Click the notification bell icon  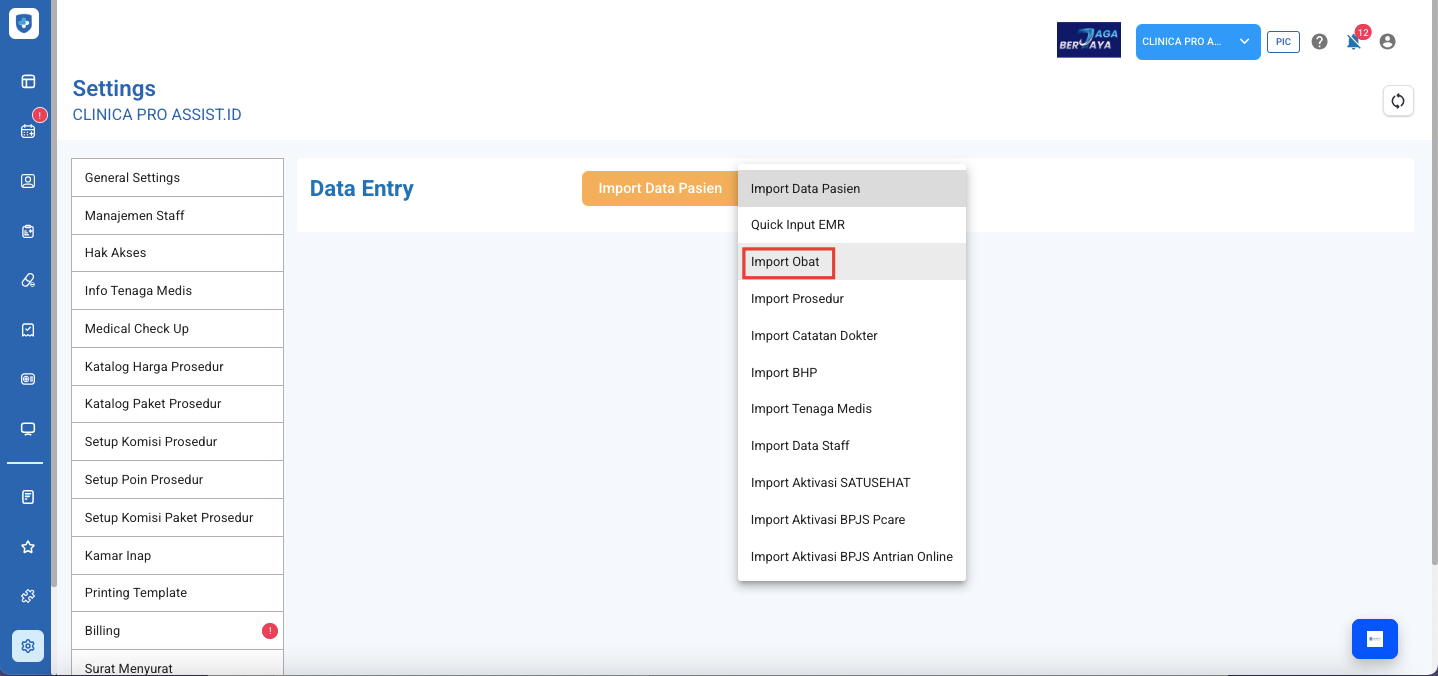click(1353, 42)
